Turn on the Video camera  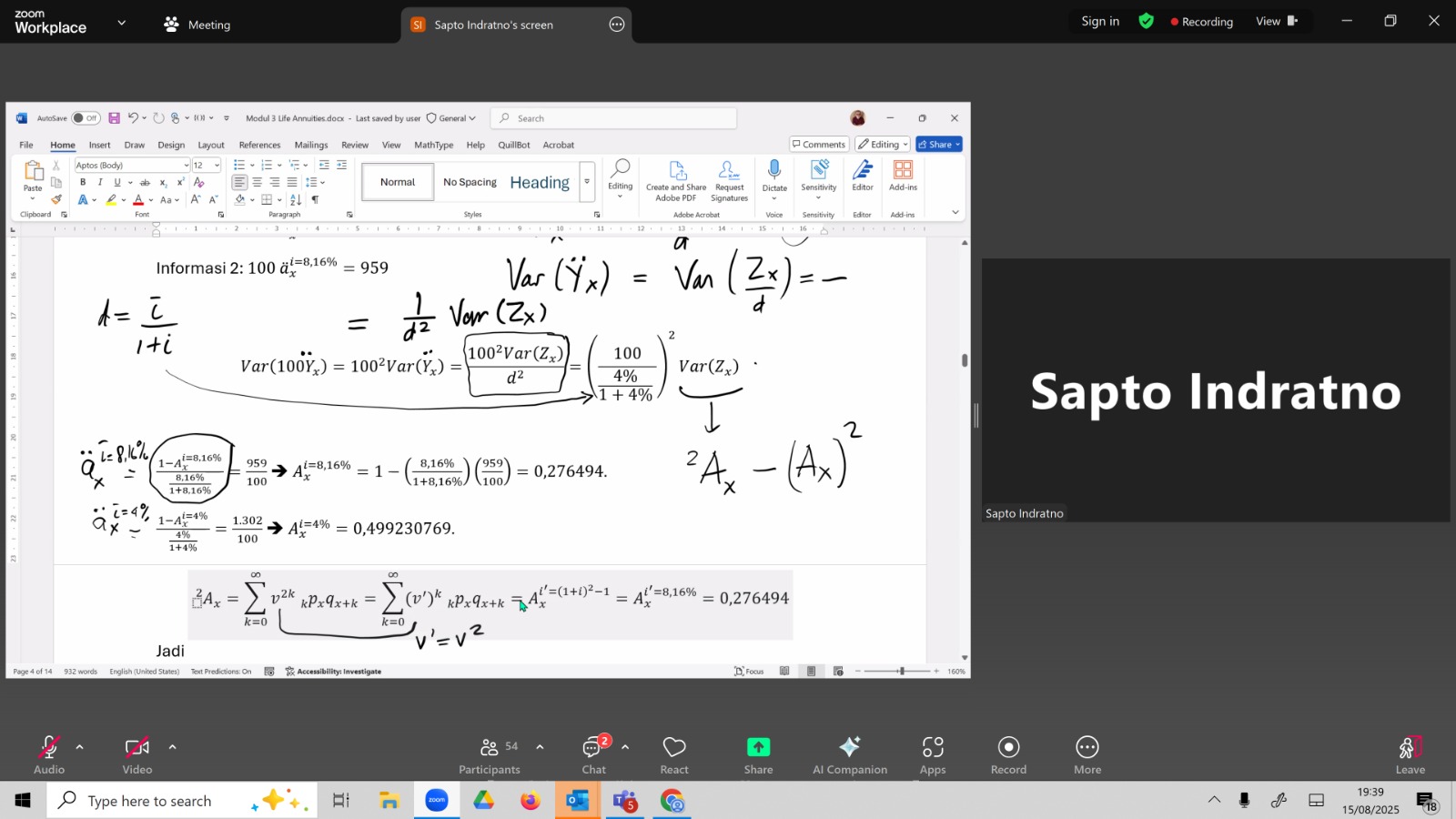(x=137, y=748)
